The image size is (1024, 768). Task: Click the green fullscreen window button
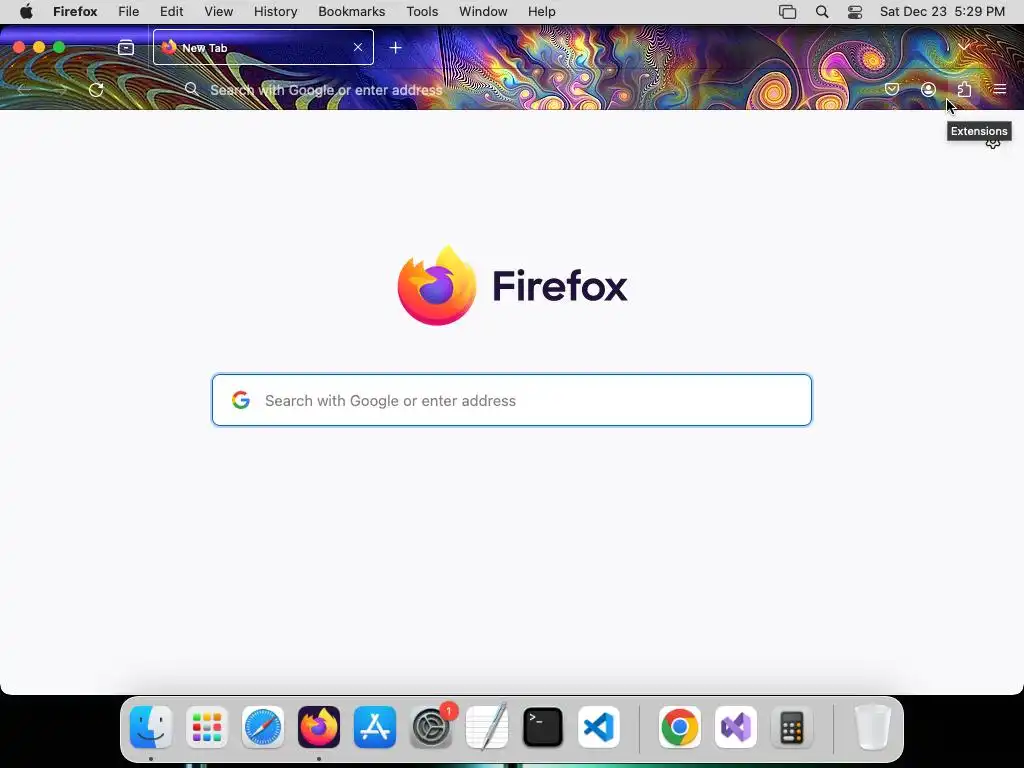(x=59, y=47)
